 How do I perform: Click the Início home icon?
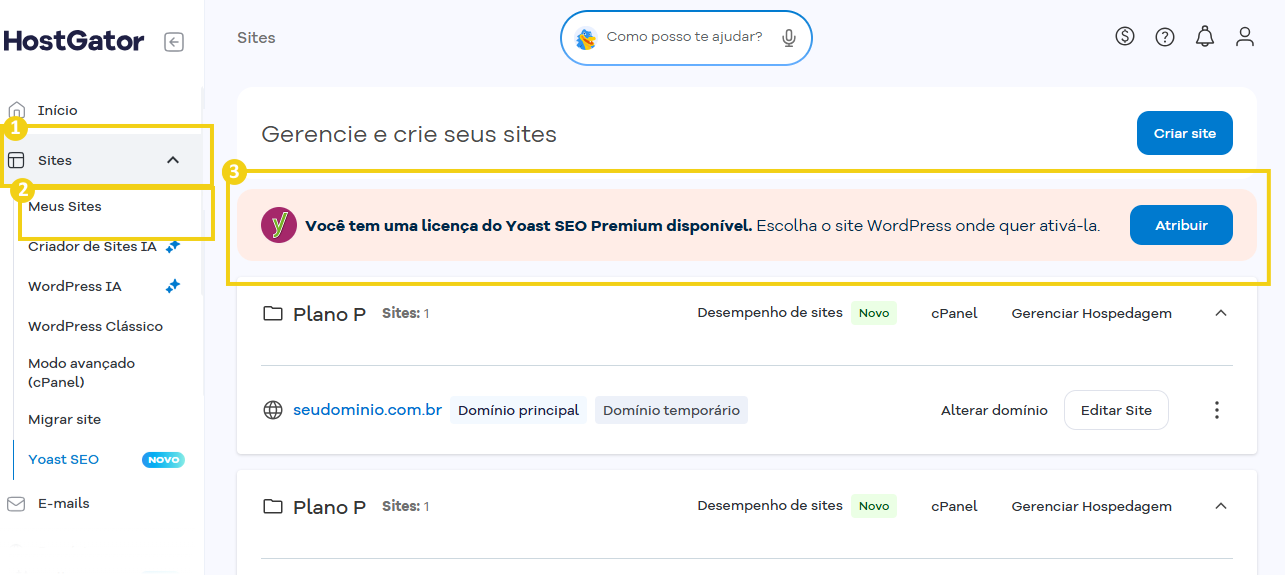(16, 110)
